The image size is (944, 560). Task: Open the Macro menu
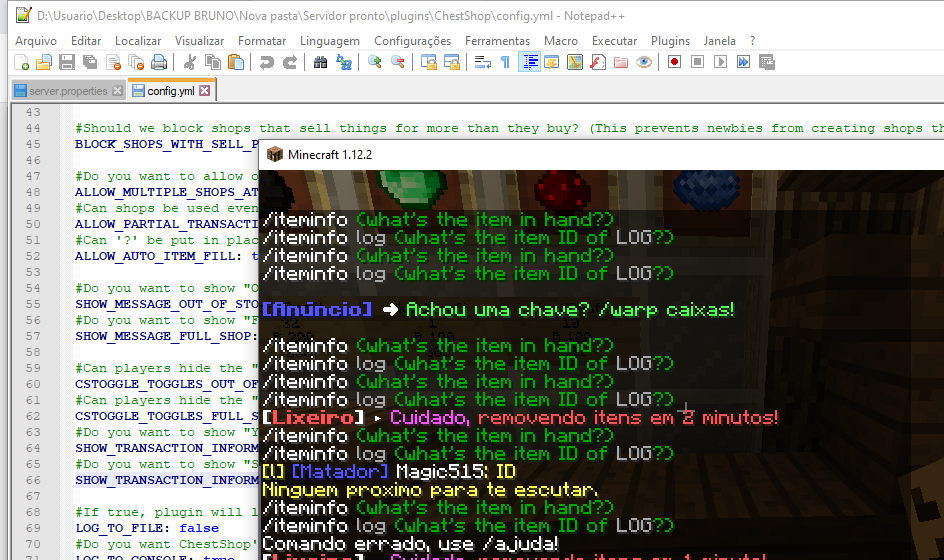[x=560, y=40]
